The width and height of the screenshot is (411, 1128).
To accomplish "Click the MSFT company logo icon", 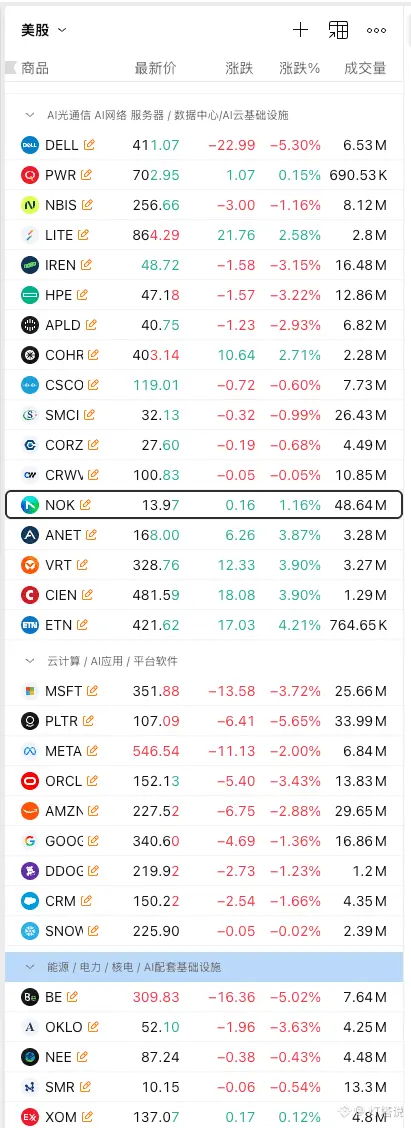I will click(x=30, y=691).
